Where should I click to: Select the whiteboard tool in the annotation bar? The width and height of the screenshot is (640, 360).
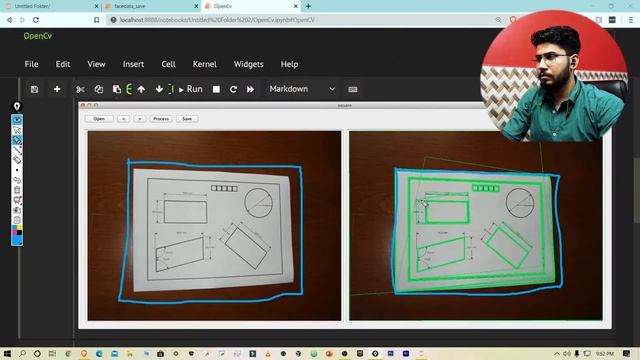pyautogui.click(x=17, y=200)
